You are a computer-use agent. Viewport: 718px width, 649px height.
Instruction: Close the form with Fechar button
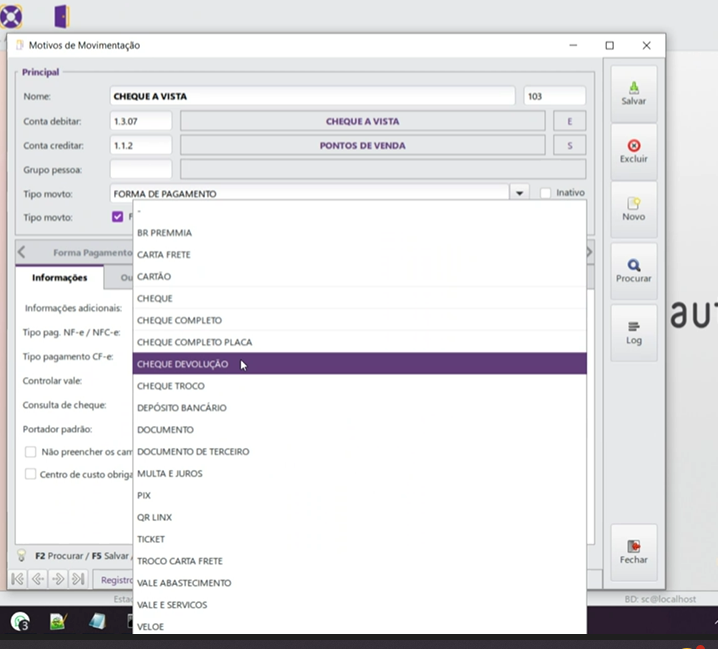click(634, 552)
